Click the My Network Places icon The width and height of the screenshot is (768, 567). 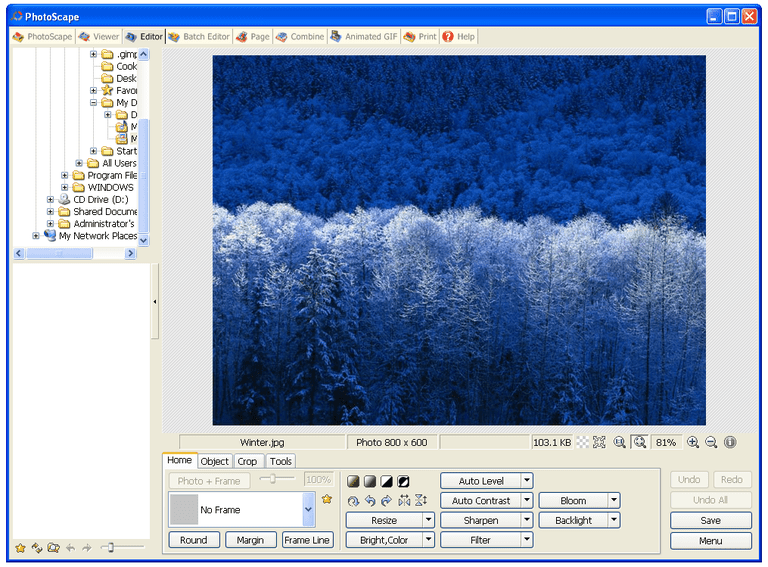[x=49, y=235]
